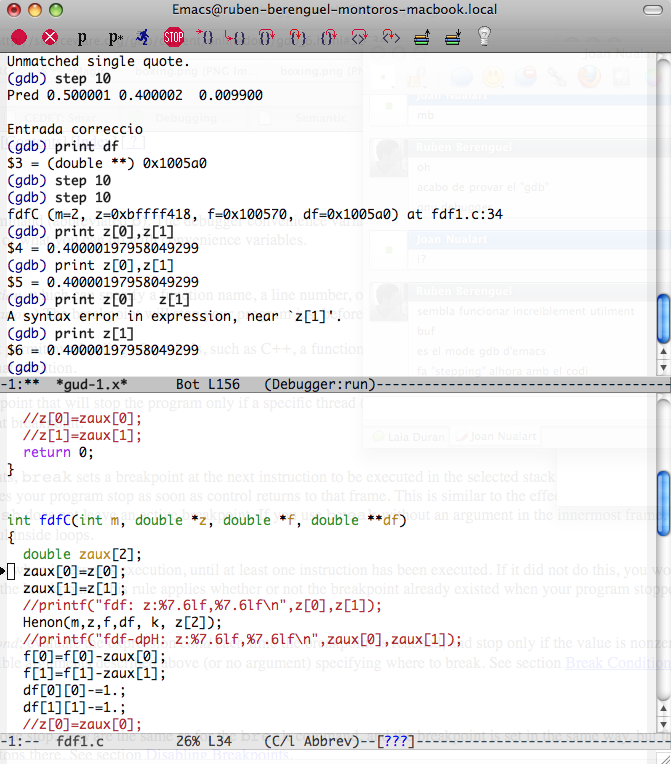Click the 'df[0][0]-=1.;' source line
The width and height of the screenshot is (671, 764).
coord(74,690)
